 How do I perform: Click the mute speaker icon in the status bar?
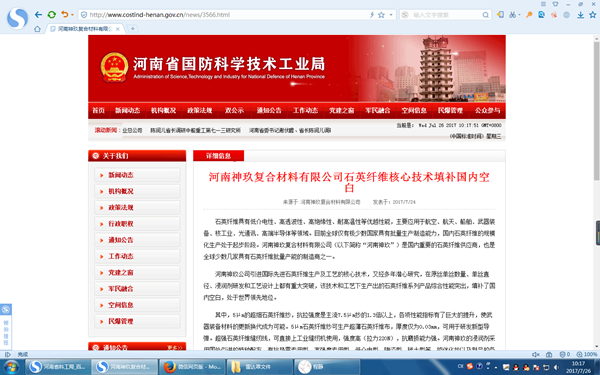(536, 354)
